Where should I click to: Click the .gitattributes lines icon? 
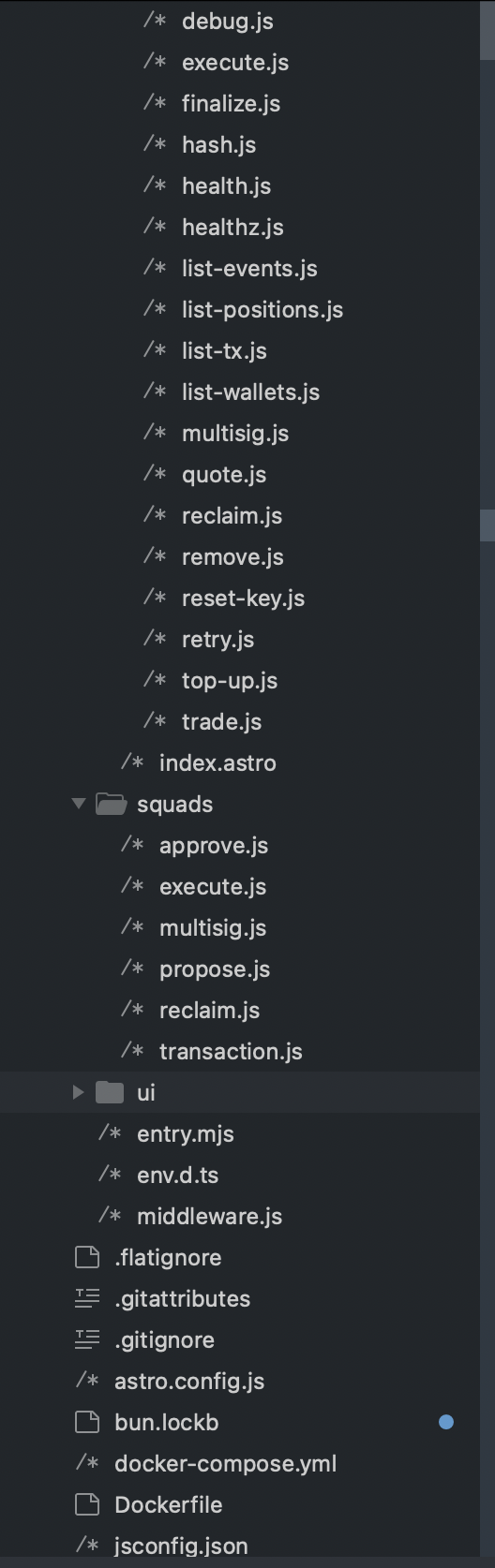point(87,1298)
